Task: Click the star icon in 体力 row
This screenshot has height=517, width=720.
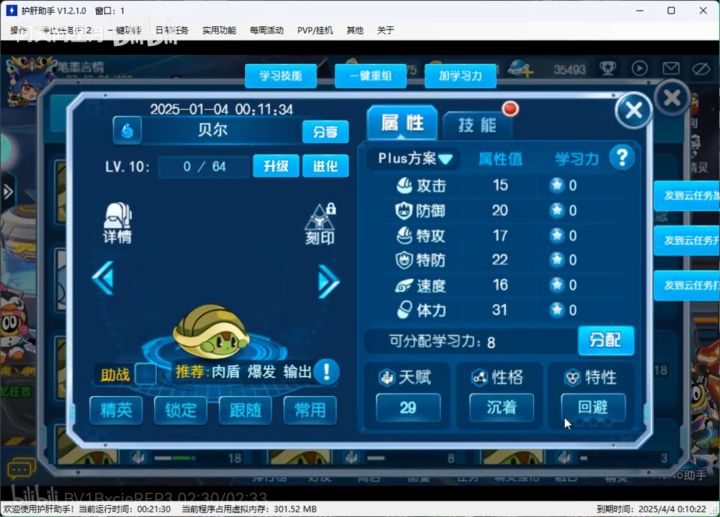Action: pyautogui.click(x=557, y=310)
